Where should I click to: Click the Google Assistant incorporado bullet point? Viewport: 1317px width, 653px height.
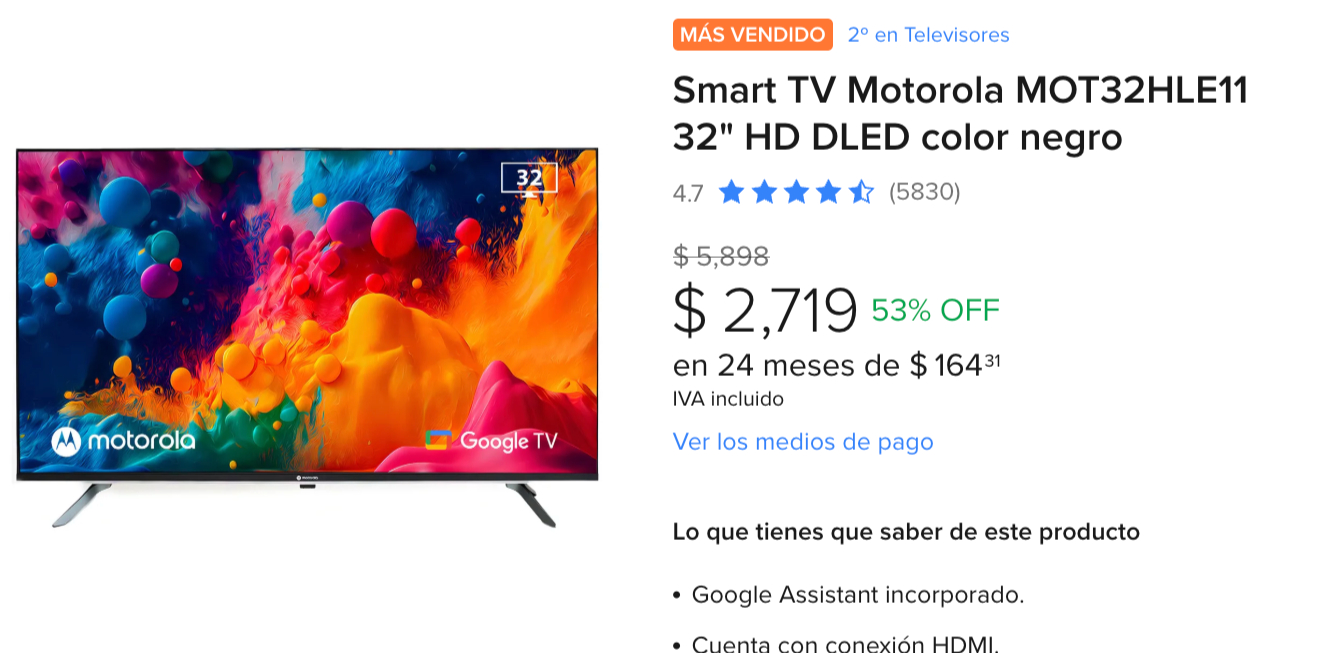pyautogui.click(x=858, y=595)
